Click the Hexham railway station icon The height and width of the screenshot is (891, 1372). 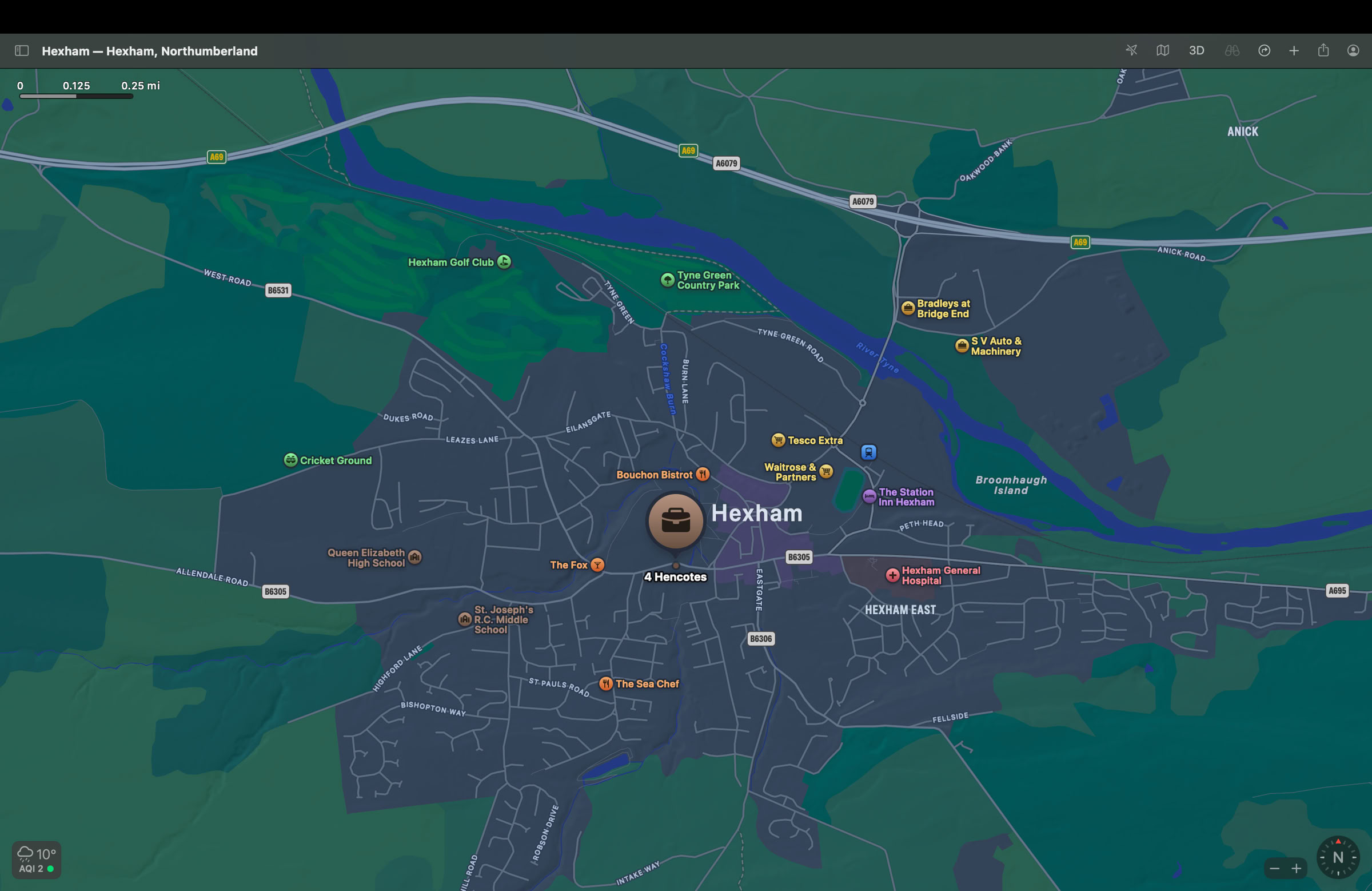pyautogui.click(x=868, y=452)
